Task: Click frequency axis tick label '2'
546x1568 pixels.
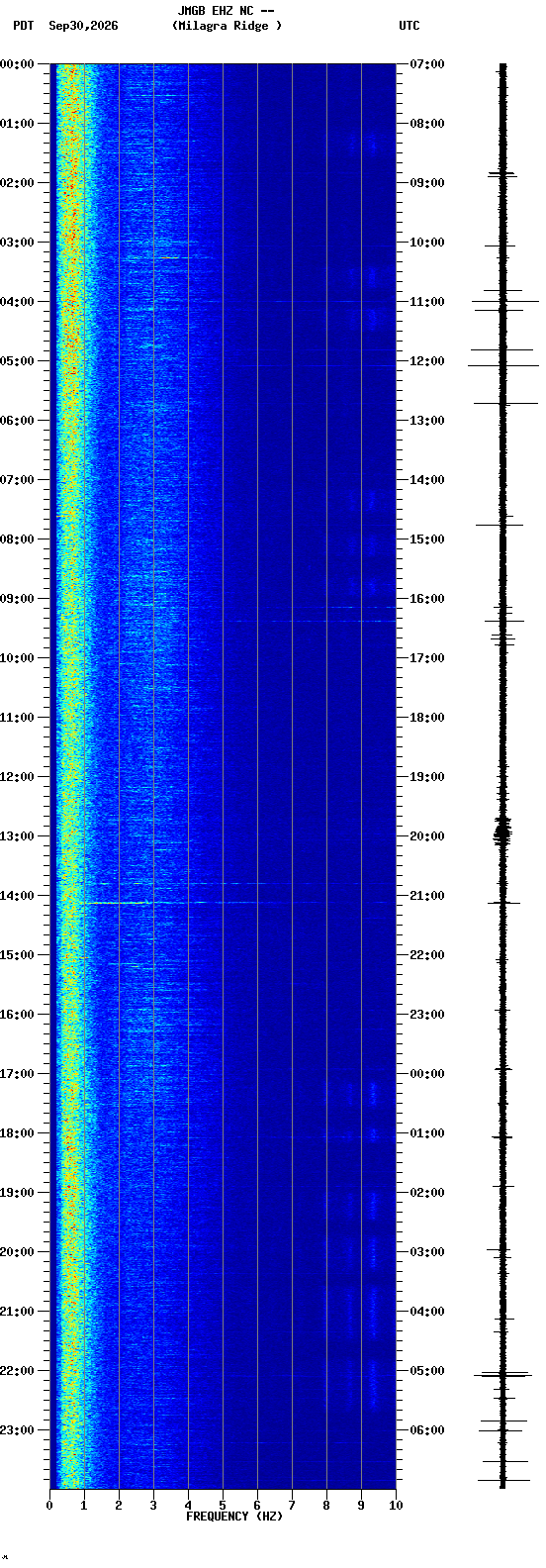Action: 119,1506
